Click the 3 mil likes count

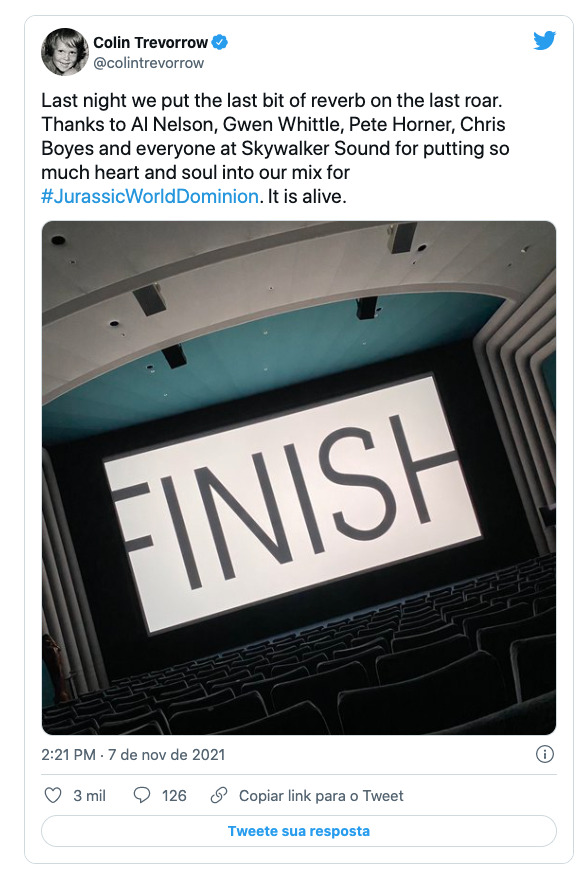click(x=89, y=796)
